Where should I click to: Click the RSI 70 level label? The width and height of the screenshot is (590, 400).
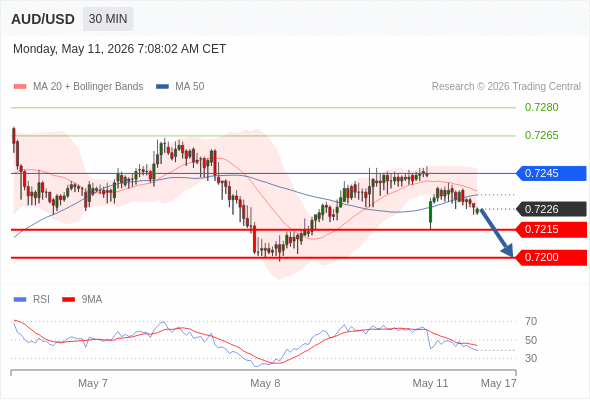[x=531, y=321]
